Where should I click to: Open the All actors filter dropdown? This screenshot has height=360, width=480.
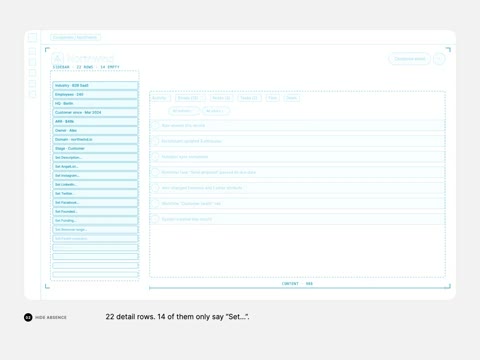(216, 111)
